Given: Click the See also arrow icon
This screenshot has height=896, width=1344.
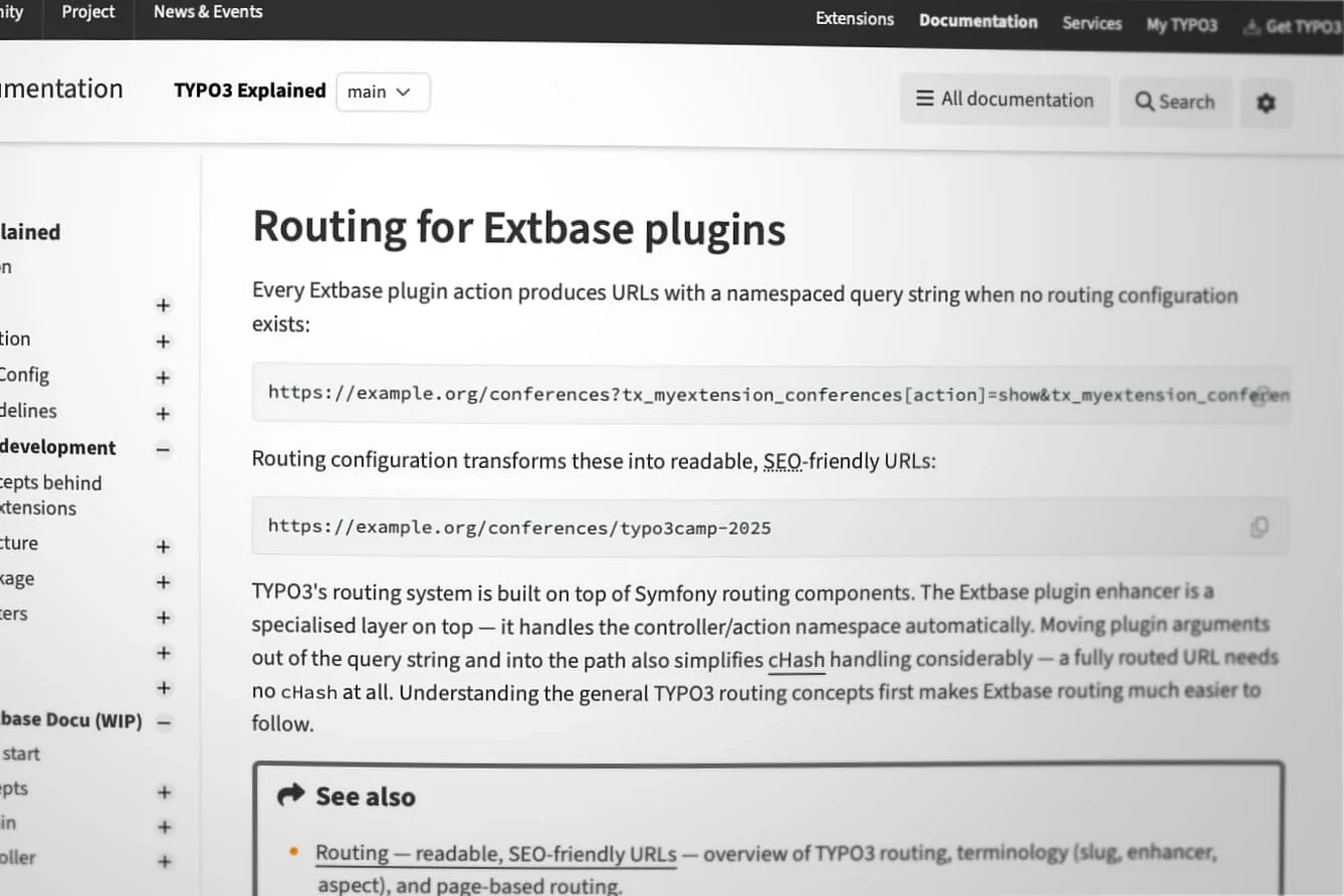Looking at the screenshot, I should click(291, 794).
